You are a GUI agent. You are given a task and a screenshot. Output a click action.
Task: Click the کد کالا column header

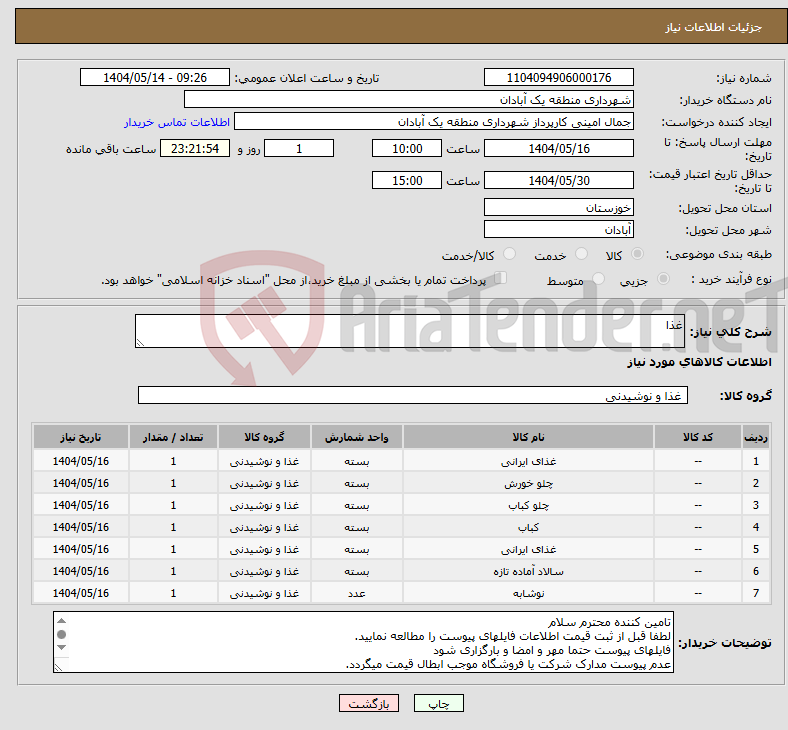(698, 437)
